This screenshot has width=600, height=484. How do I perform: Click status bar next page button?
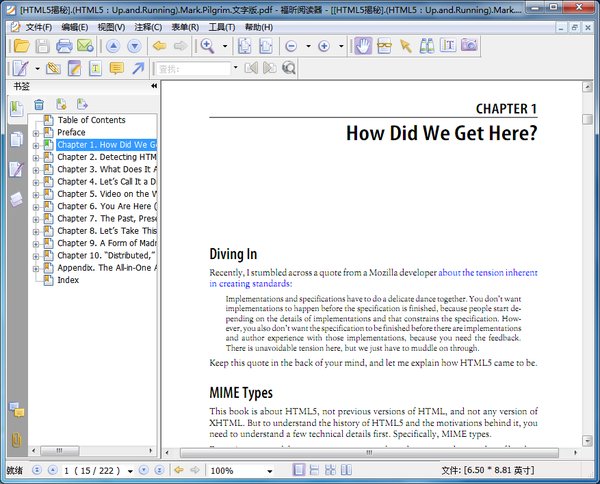click(x=143, y=470)
